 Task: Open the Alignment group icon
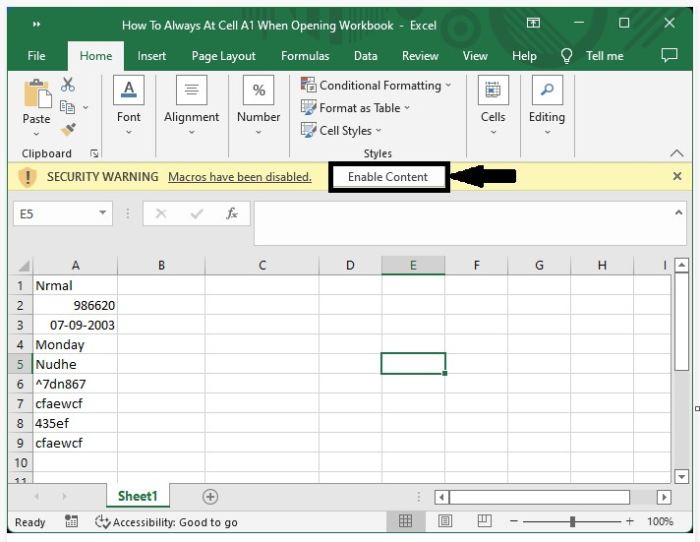pos(191,91)
